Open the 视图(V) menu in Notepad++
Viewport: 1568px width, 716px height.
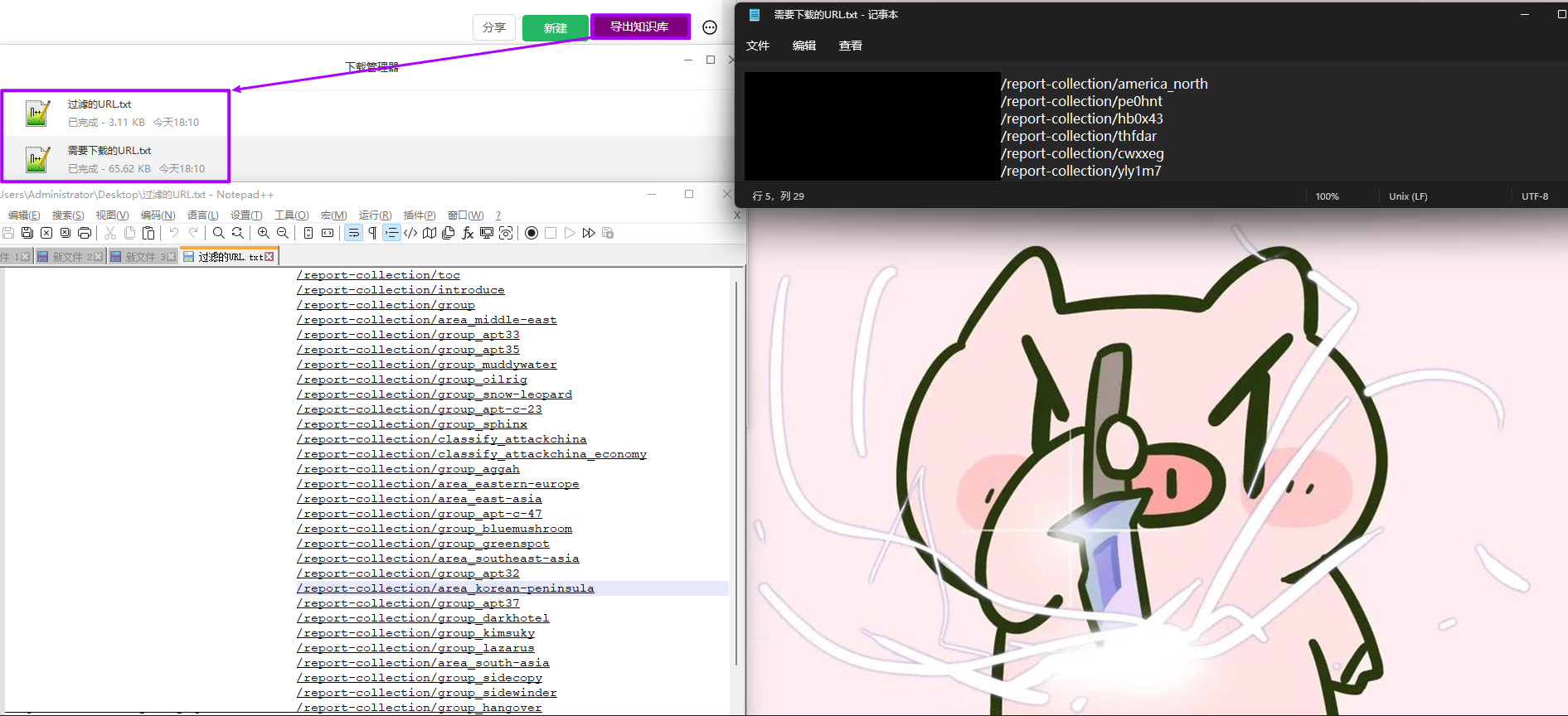(112, 215)
